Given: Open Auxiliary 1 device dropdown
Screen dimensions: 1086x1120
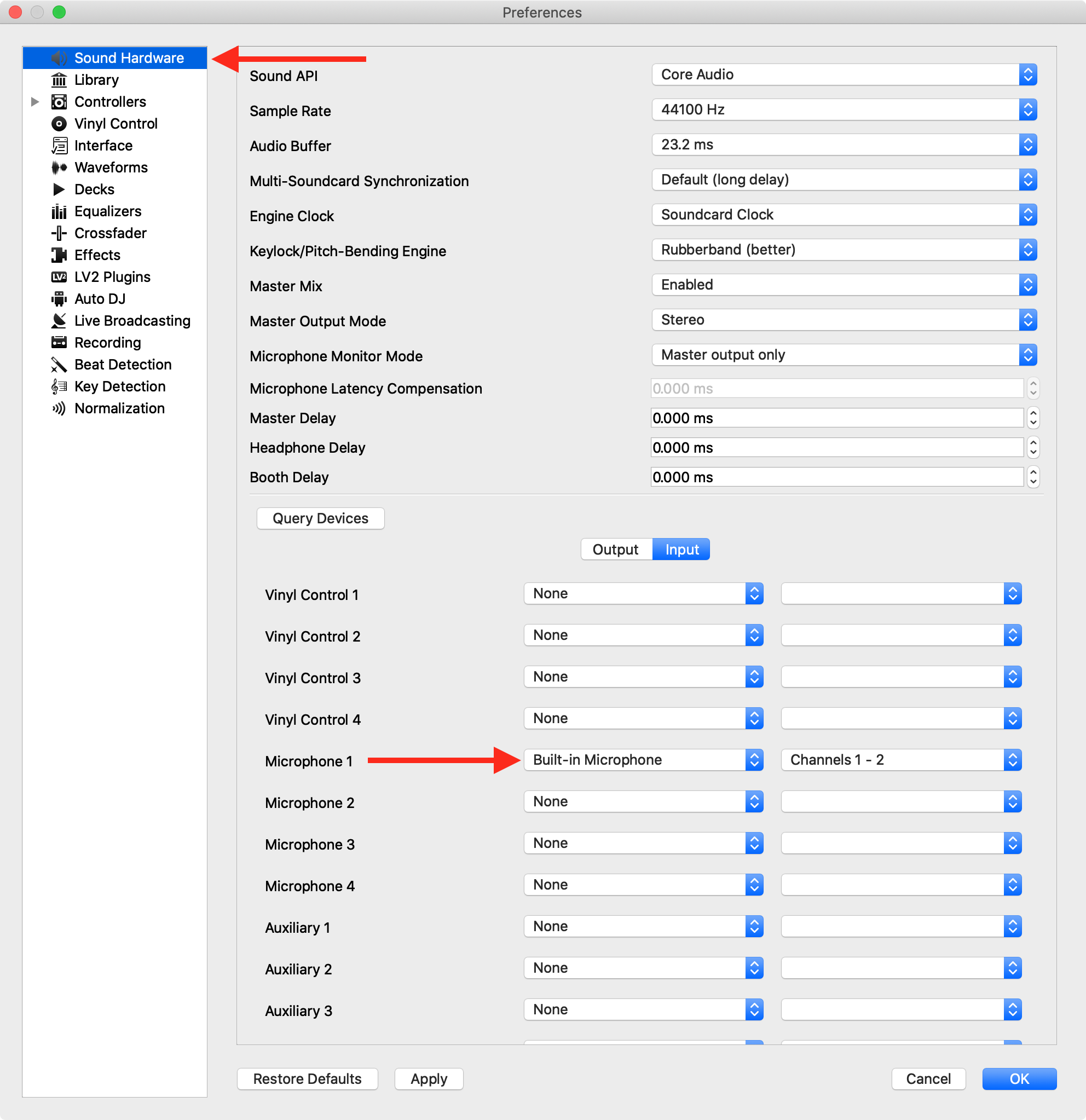Looking at the screenshot, I should click(x=643, y=926).
